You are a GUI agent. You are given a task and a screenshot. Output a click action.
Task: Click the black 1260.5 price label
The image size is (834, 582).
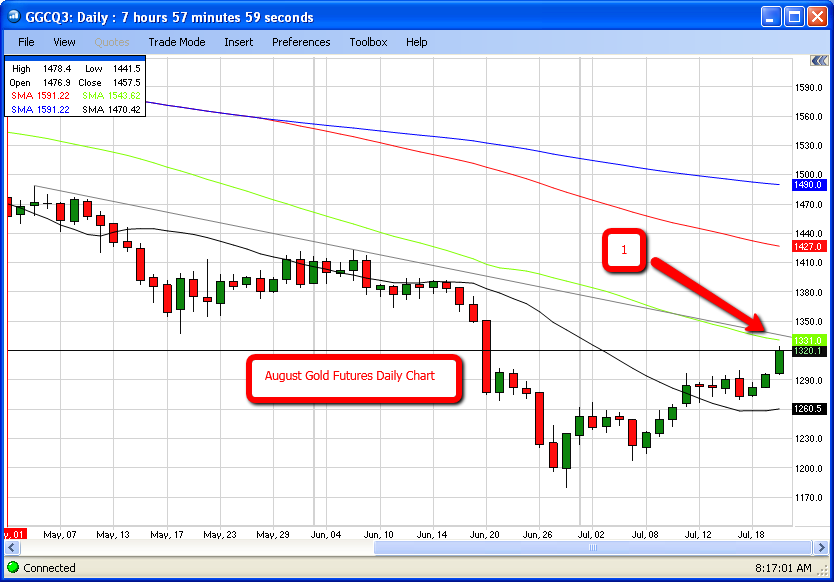click(x=808, y=409)
